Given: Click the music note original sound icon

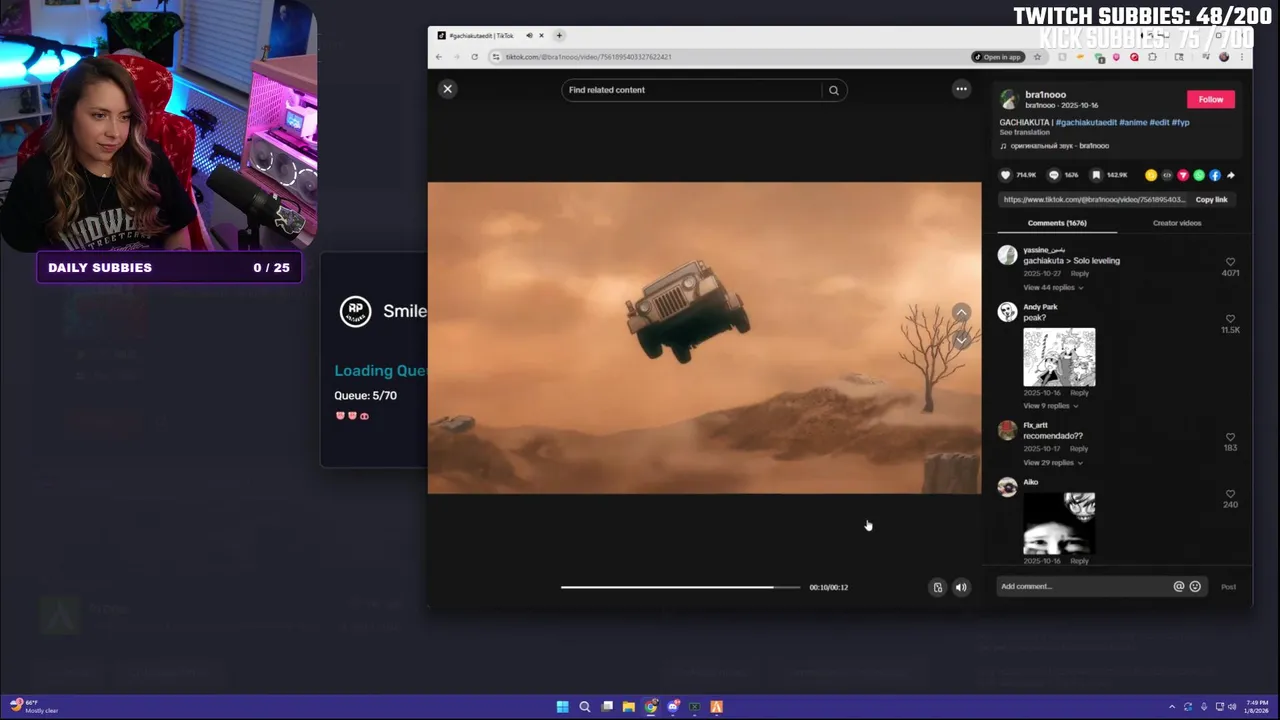Looking at the screenshot, I should click(1003, 146).
